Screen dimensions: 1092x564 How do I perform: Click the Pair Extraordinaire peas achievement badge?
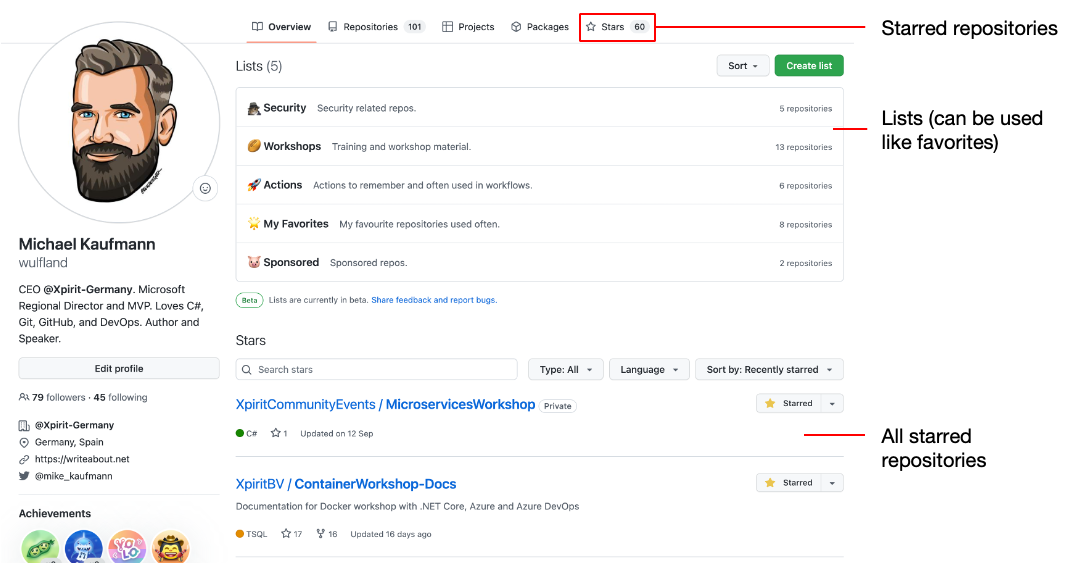tap(40, 547)
